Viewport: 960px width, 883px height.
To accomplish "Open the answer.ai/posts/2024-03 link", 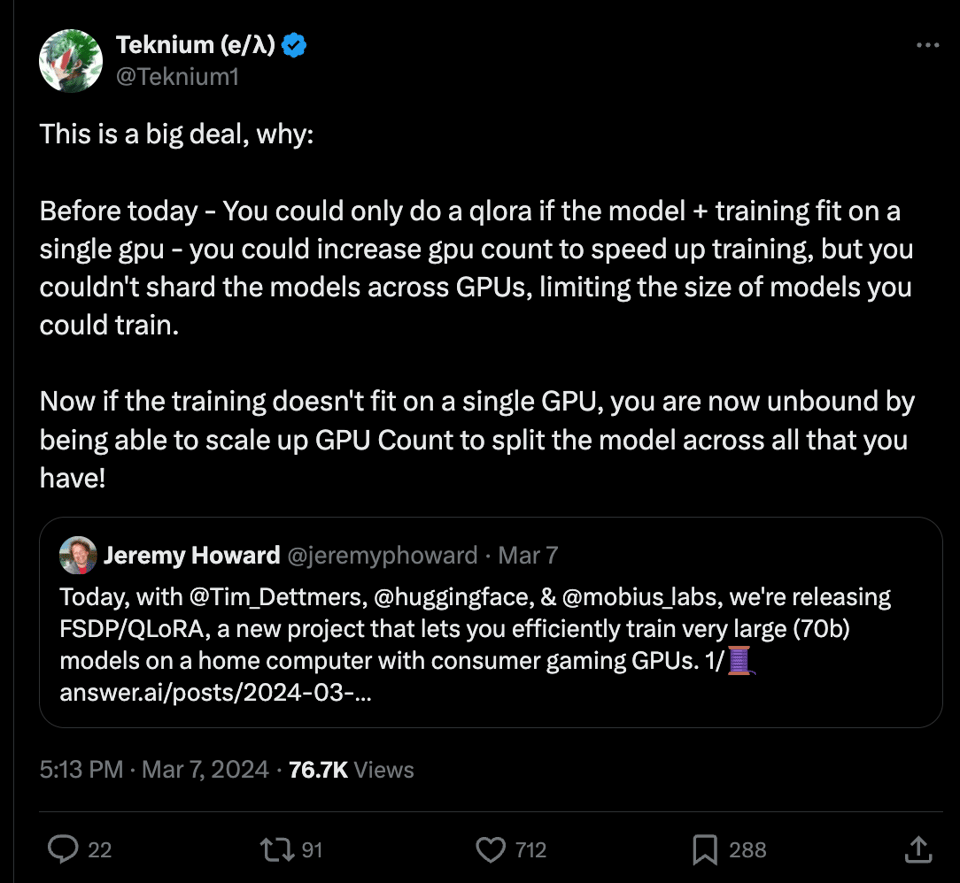I will pos(215,693).
